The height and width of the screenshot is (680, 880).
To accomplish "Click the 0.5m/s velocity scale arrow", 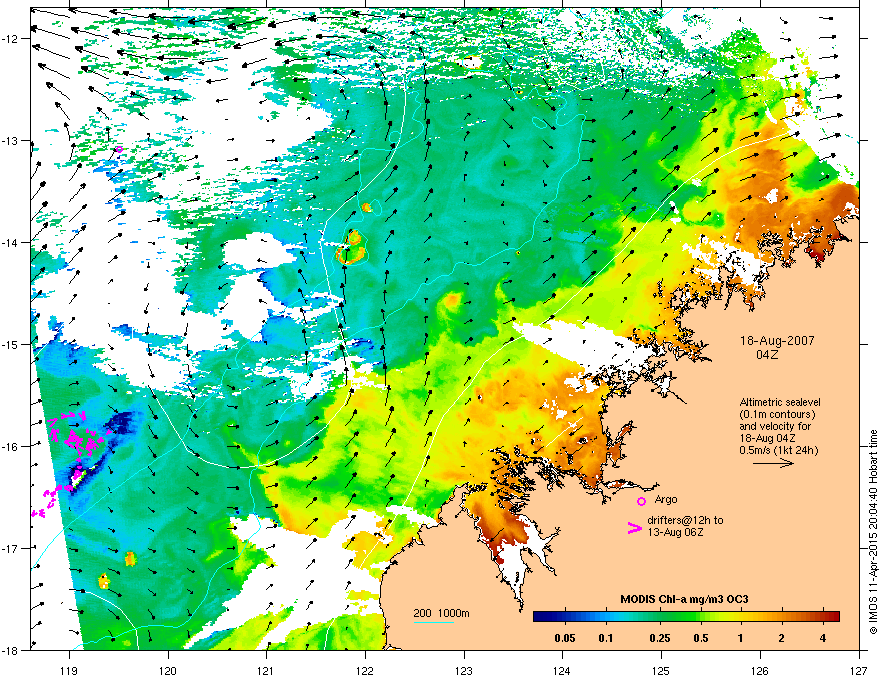I will click(x=773, y=463).
